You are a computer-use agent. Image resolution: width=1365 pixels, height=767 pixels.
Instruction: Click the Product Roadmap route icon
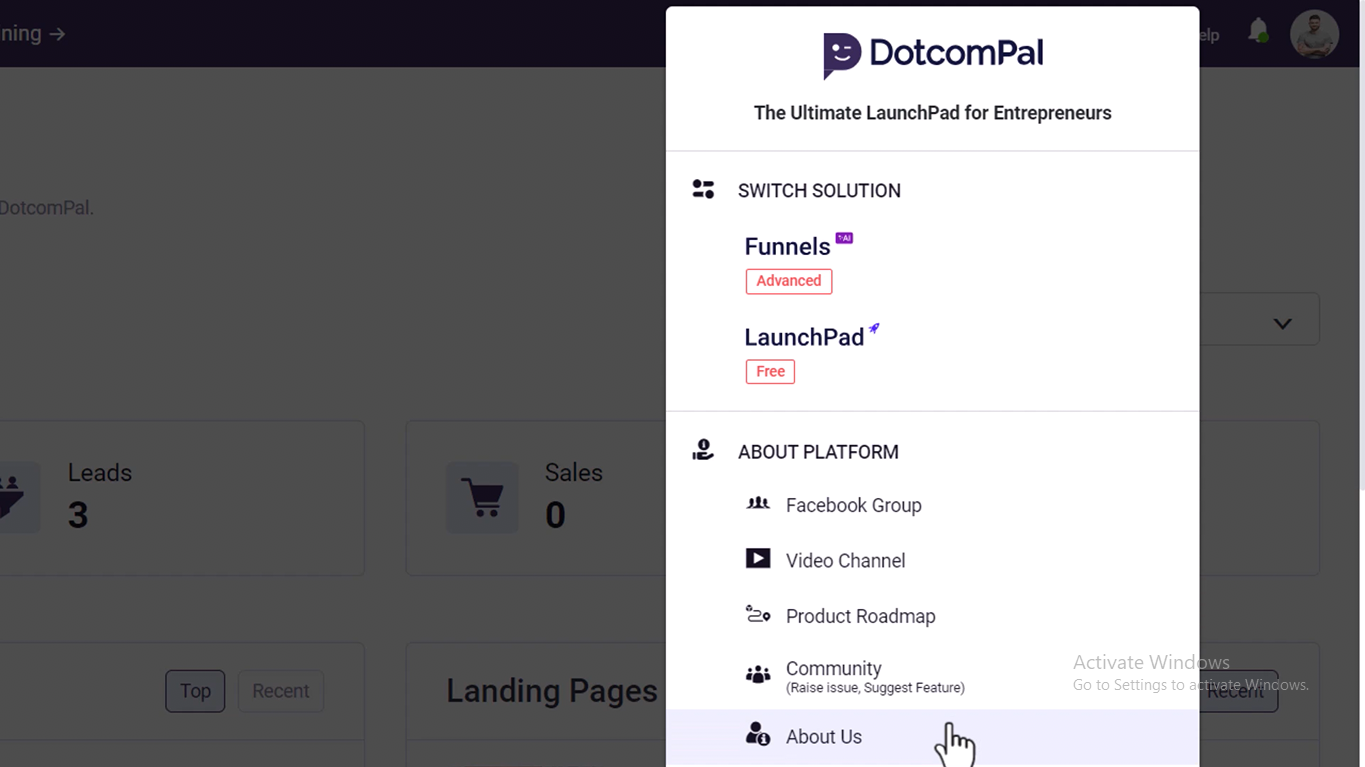coord(758,614)
